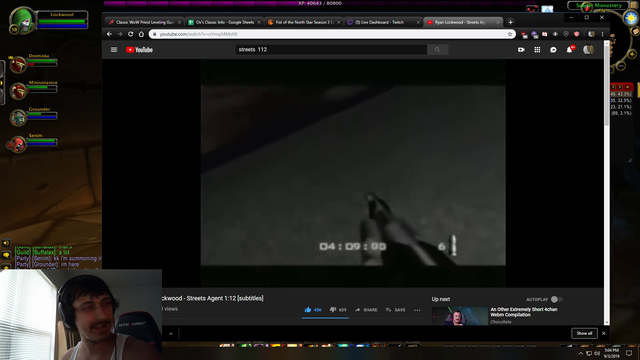Click the YouTube video player
The width and height of the screenshot is (640, 360).
pos(353,173)
